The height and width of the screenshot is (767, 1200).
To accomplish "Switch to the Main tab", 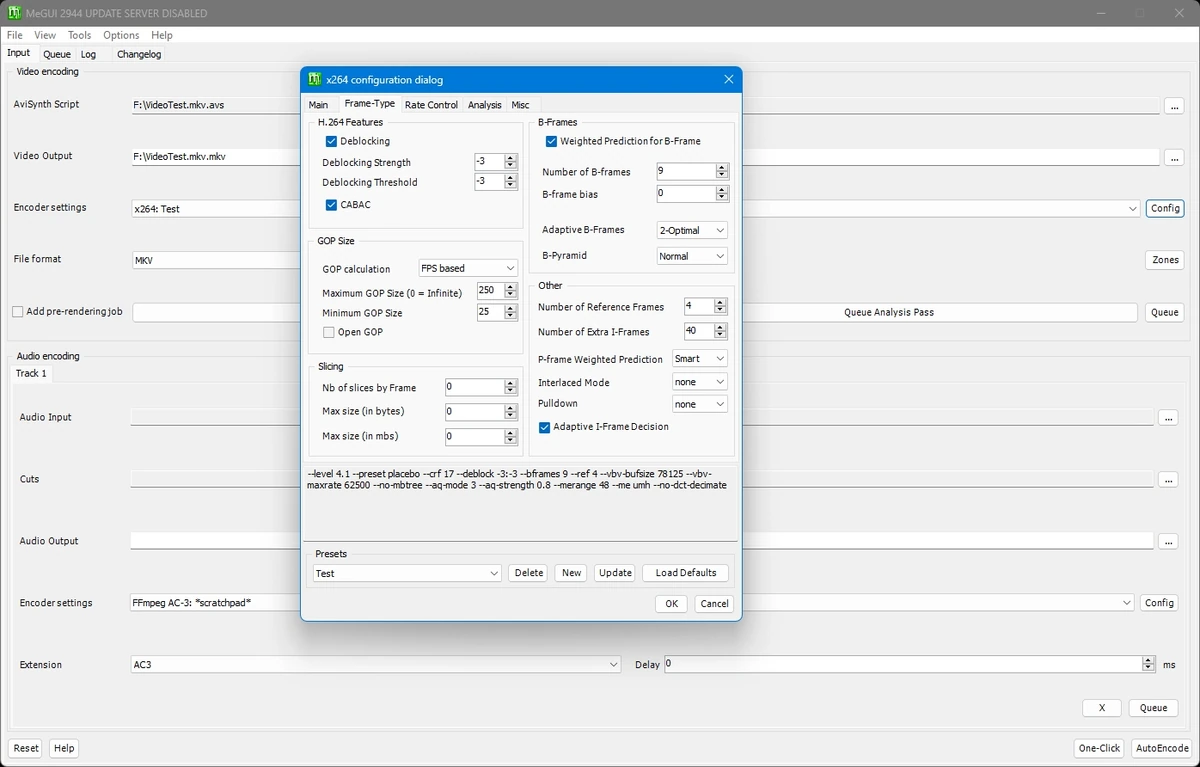I will click(318, 105).
